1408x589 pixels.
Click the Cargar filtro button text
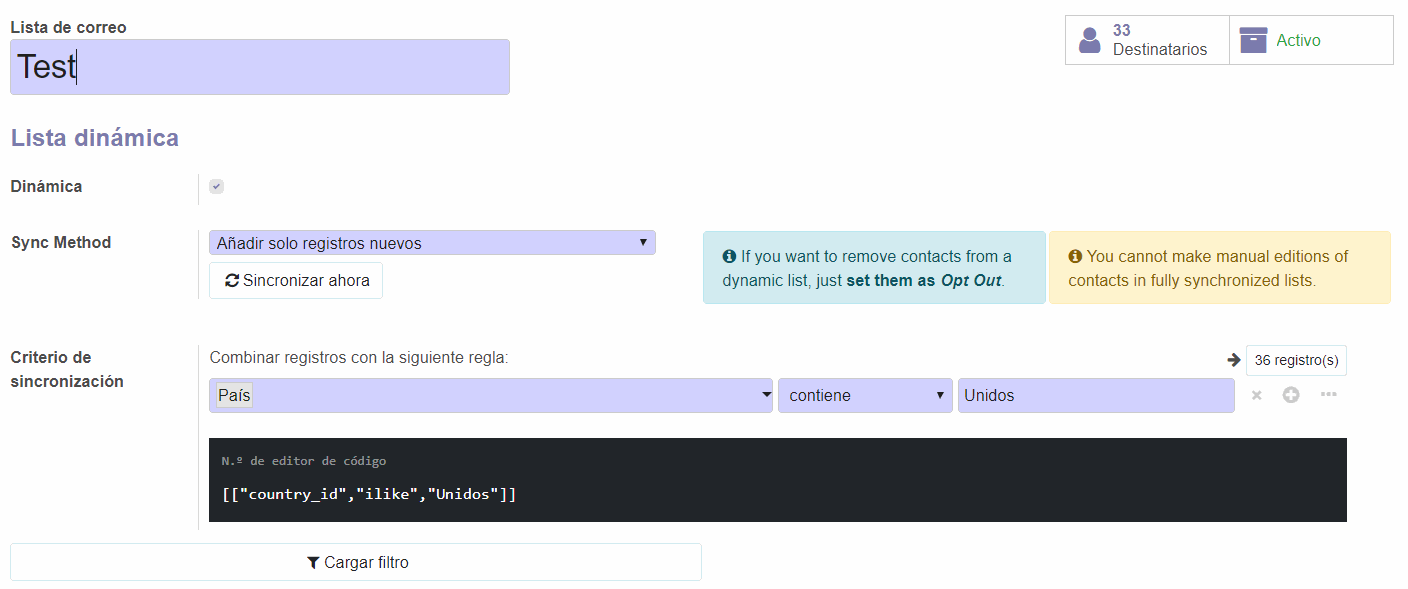[x=366, y=562]
